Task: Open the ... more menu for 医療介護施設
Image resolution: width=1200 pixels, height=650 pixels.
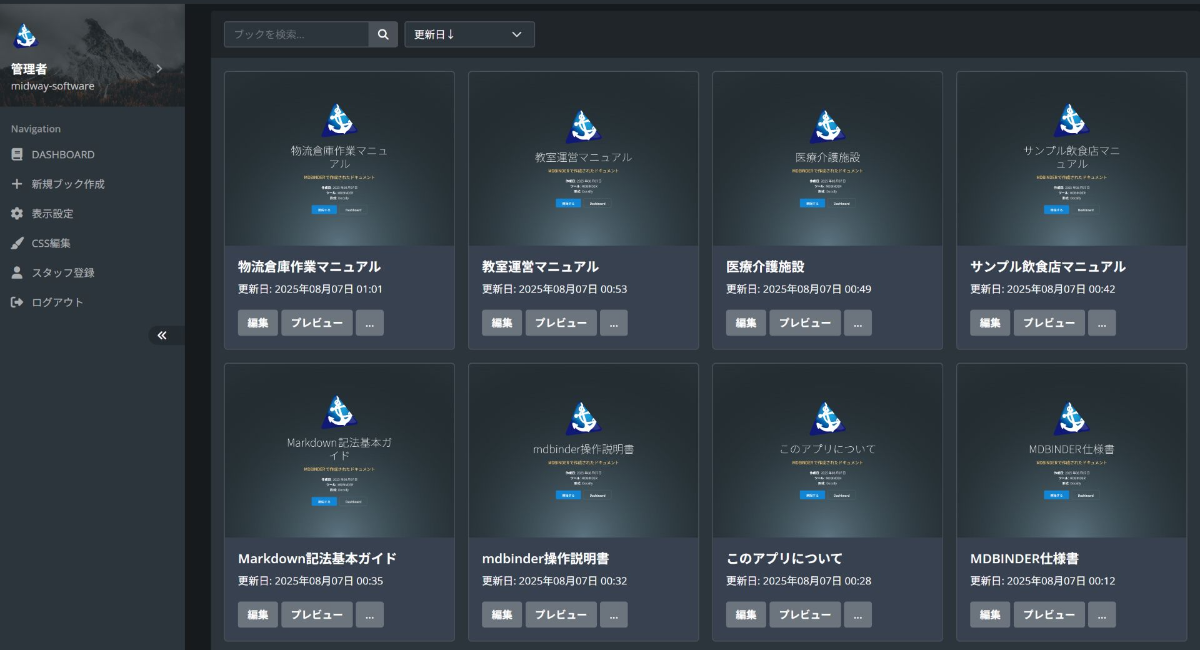Action: [x=857, y=323]
